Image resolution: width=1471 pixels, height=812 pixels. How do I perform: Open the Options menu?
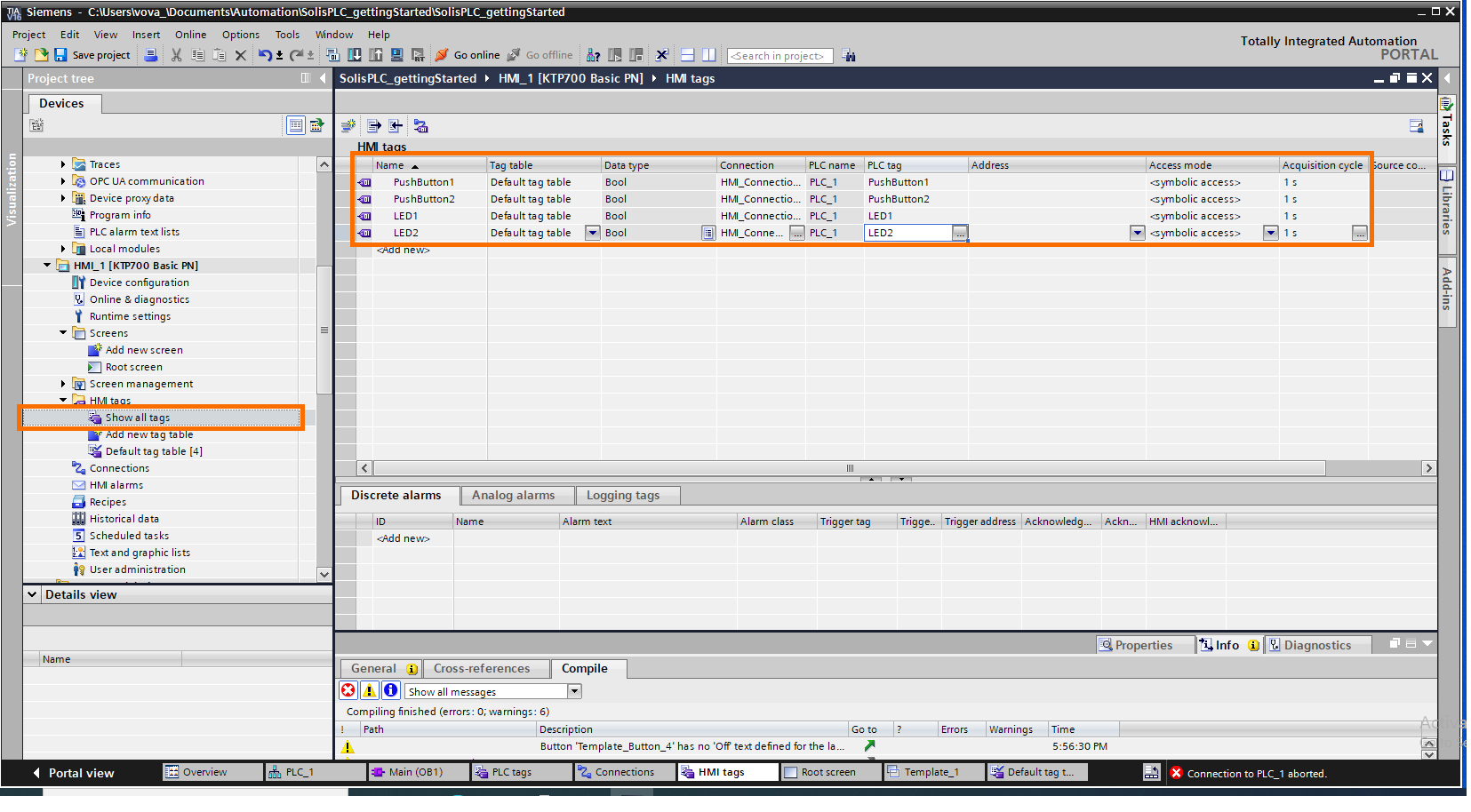[241, 35]
